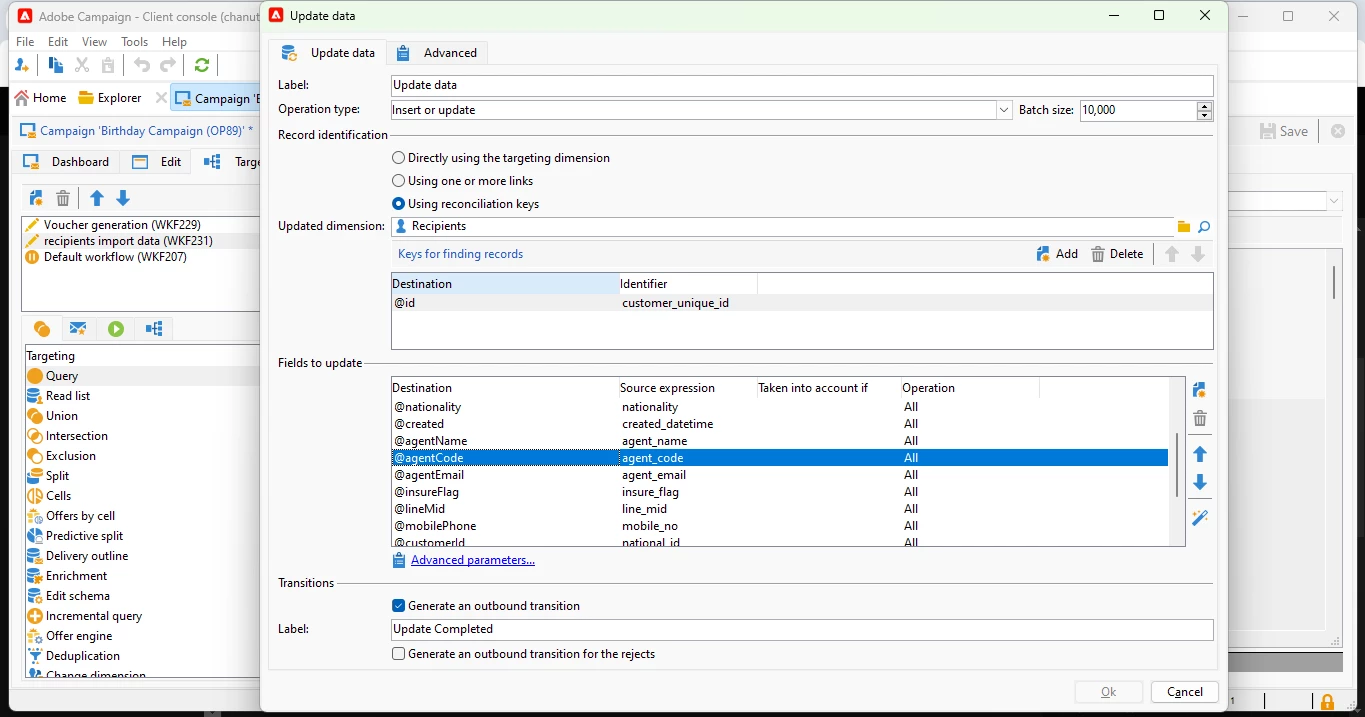Click Add button for reconciliation keys
This screenshot has width=1365, height=717.
click(x=1057, y=254)
